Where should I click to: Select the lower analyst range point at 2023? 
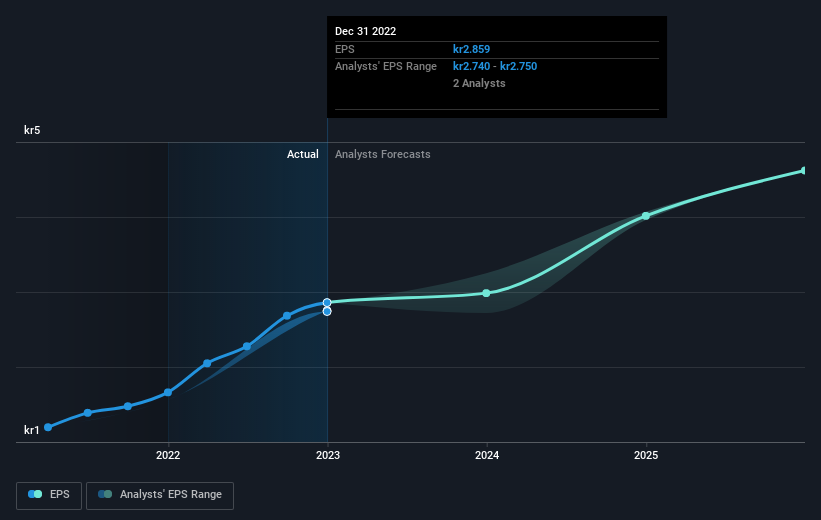pyautogui.click(x=327, y=312)
